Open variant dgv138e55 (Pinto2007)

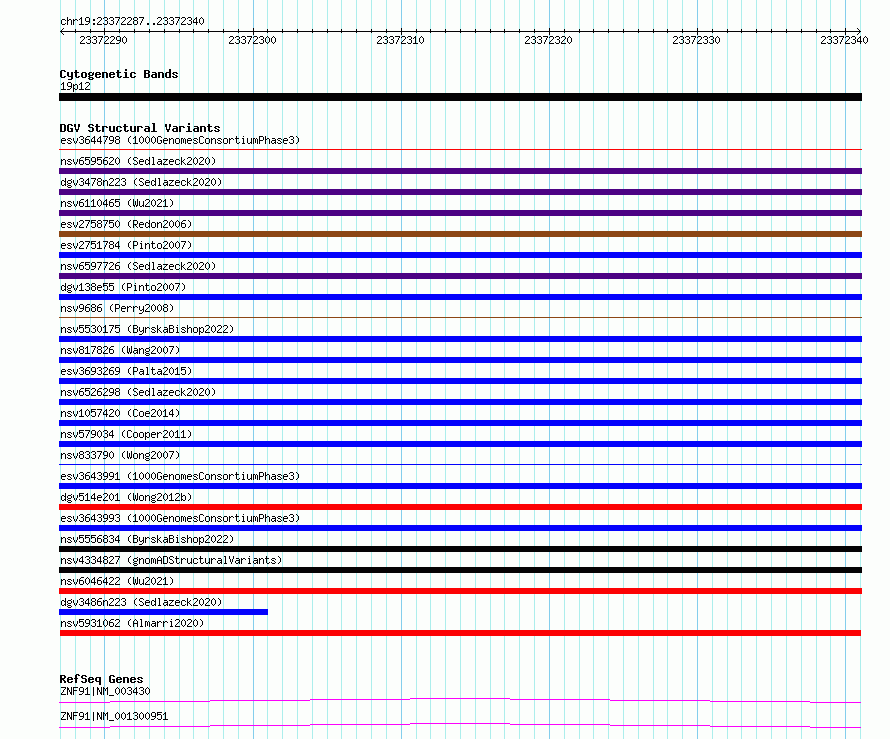click(x=123, y=287)
